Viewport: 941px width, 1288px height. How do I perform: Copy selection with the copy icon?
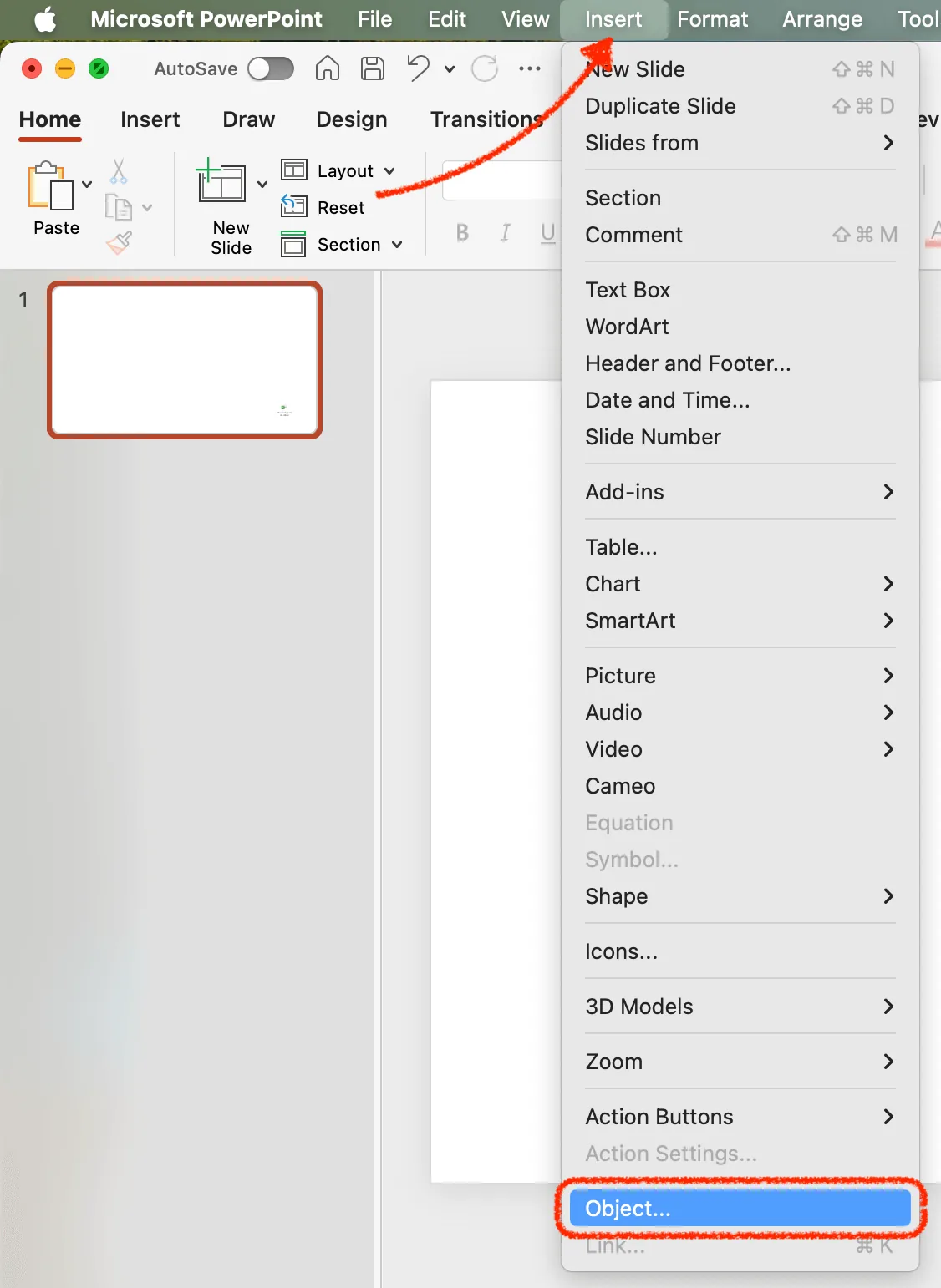(119, 206)
